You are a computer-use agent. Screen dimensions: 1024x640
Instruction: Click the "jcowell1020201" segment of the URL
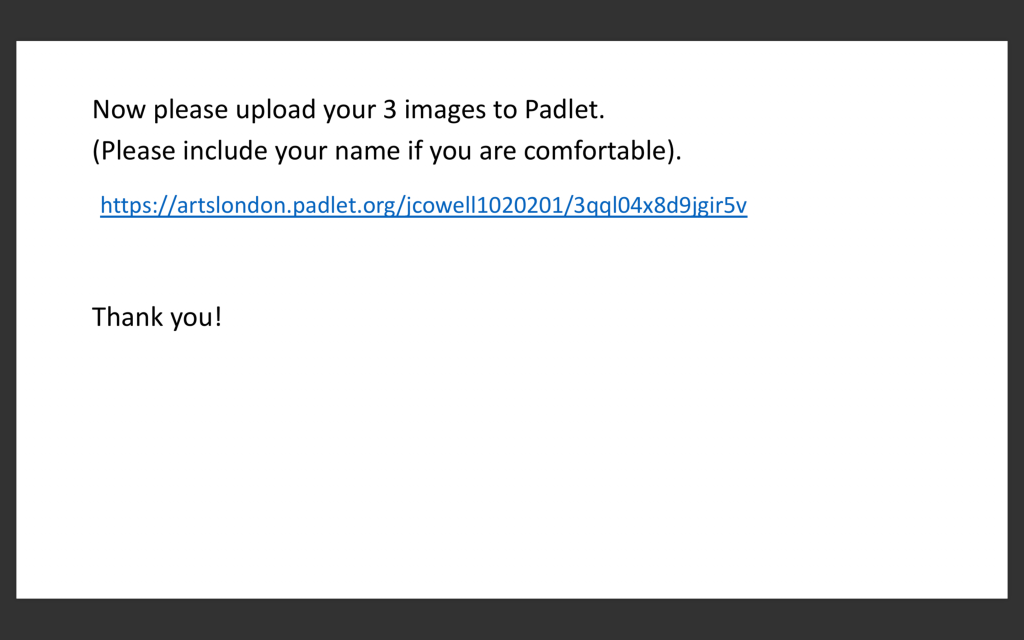486,205
